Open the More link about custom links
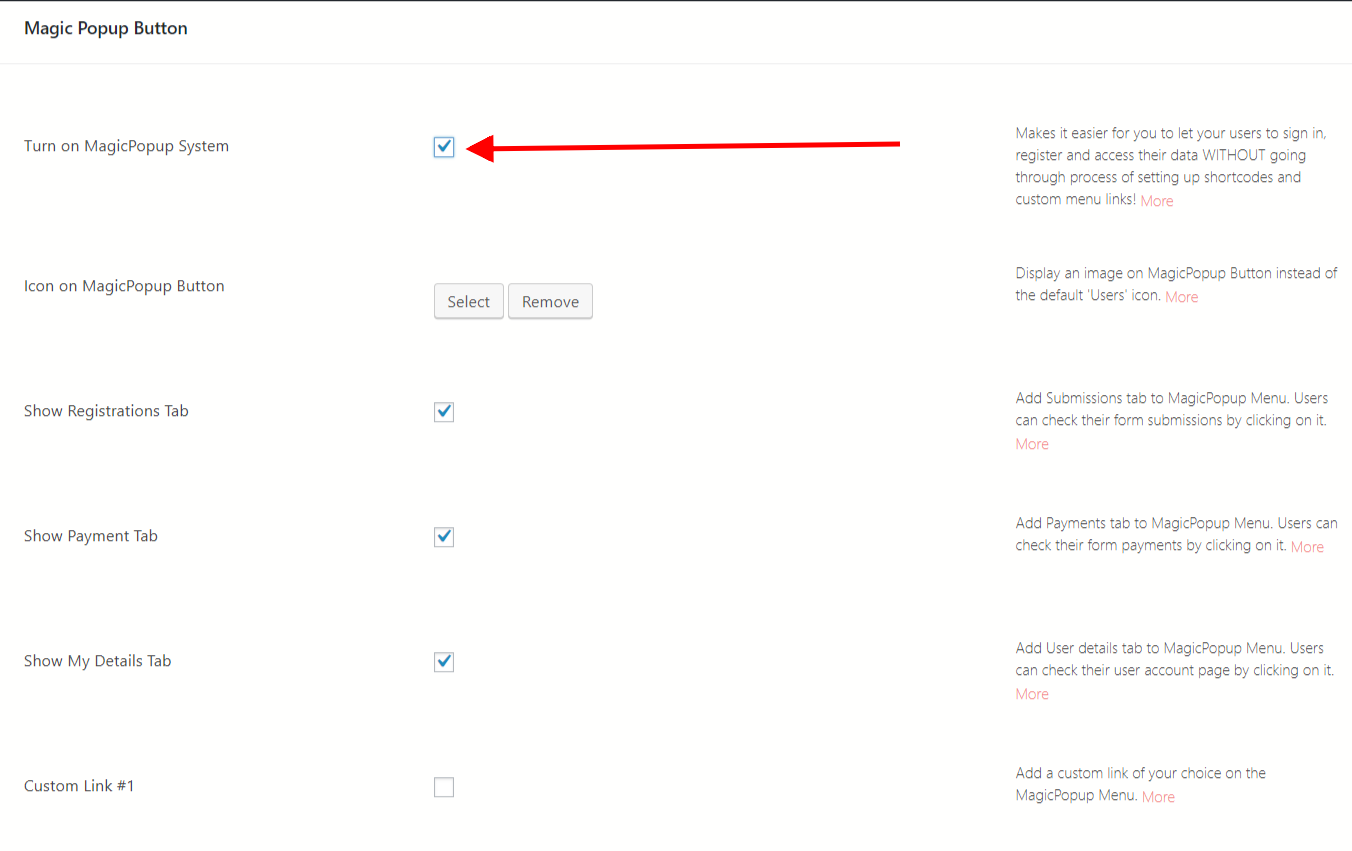Viewport: 1352px width, 851px height. 1157,796
